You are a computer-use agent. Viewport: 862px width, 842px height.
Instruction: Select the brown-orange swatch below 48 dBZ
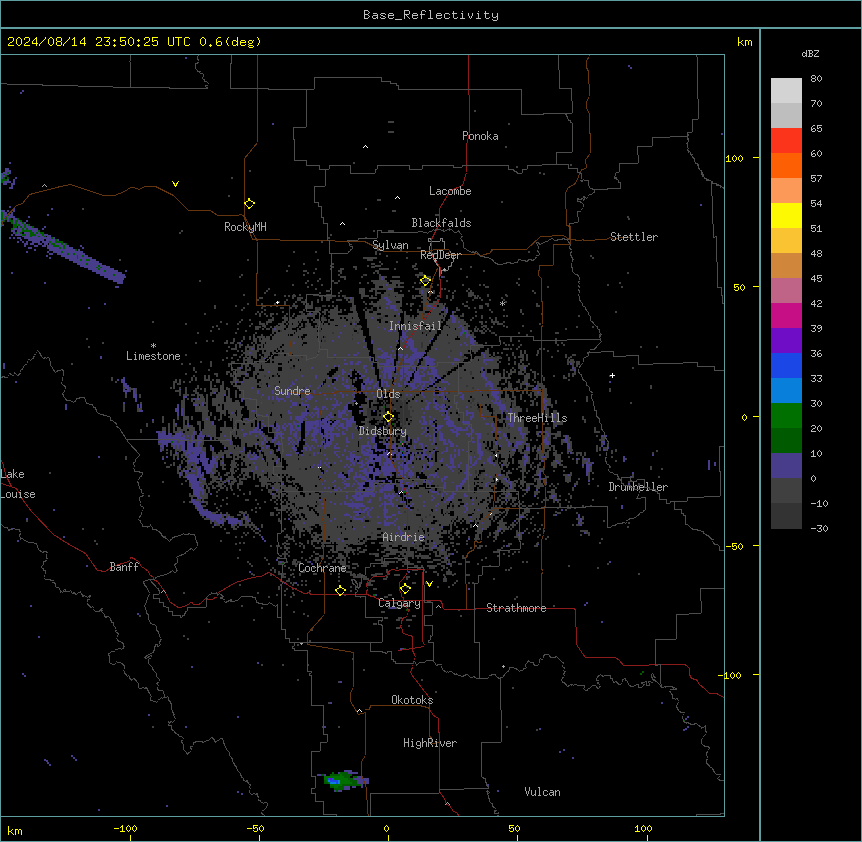(x=786, y=265)
